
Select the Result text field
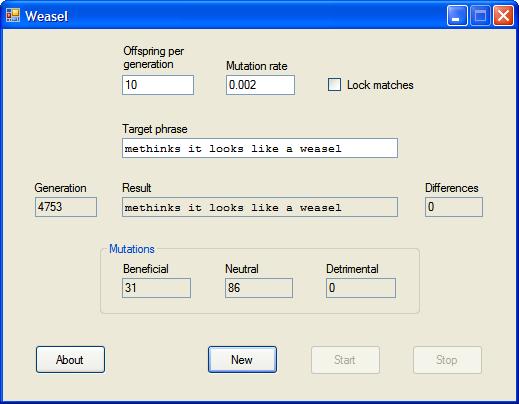[260, 207]
